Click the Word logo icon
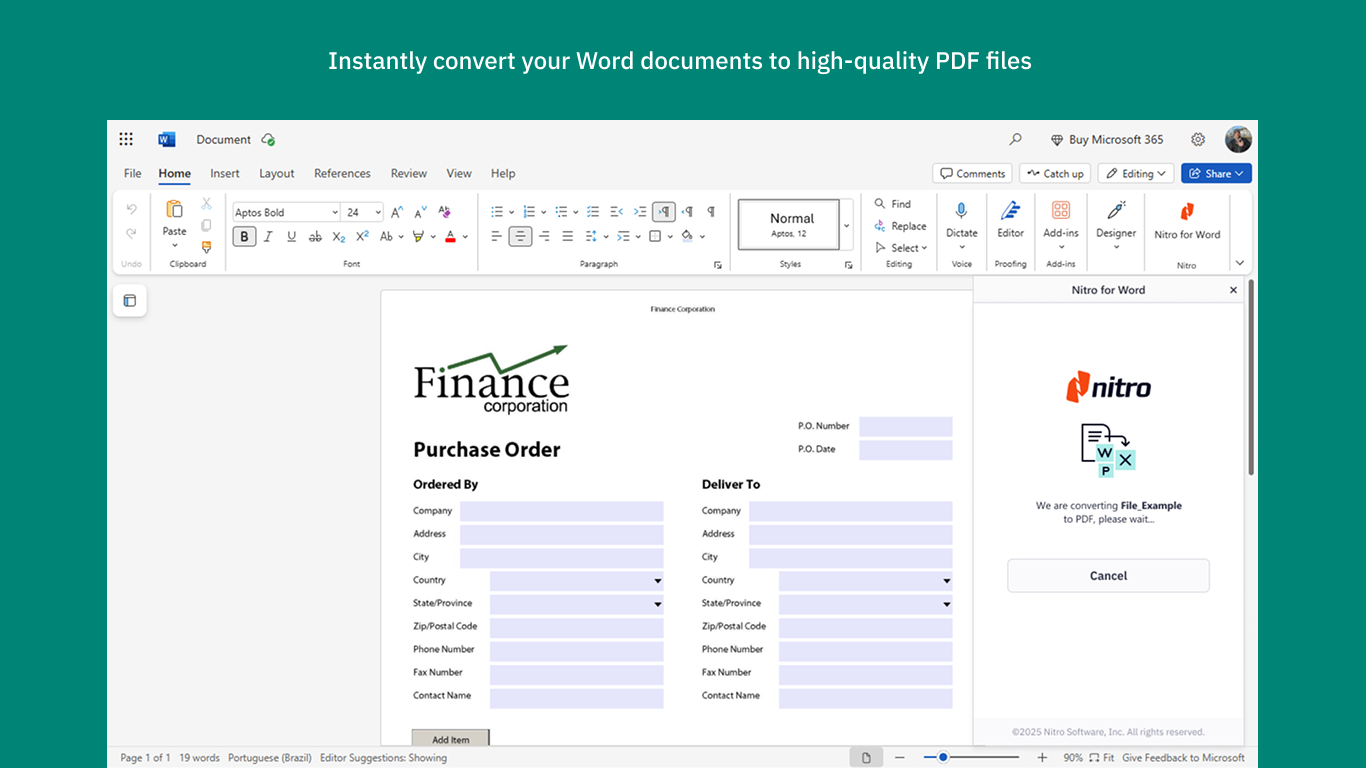The height and width of the screenshot is (768, 1366). coord(166,139)
